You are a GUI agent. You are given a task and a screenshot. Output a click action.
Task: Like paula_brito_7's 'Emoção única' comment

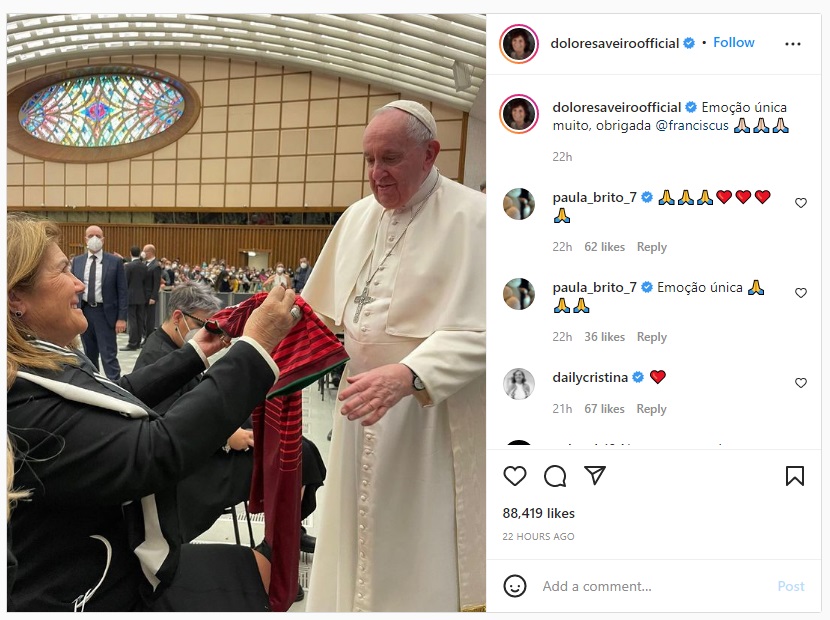[801, 293]
